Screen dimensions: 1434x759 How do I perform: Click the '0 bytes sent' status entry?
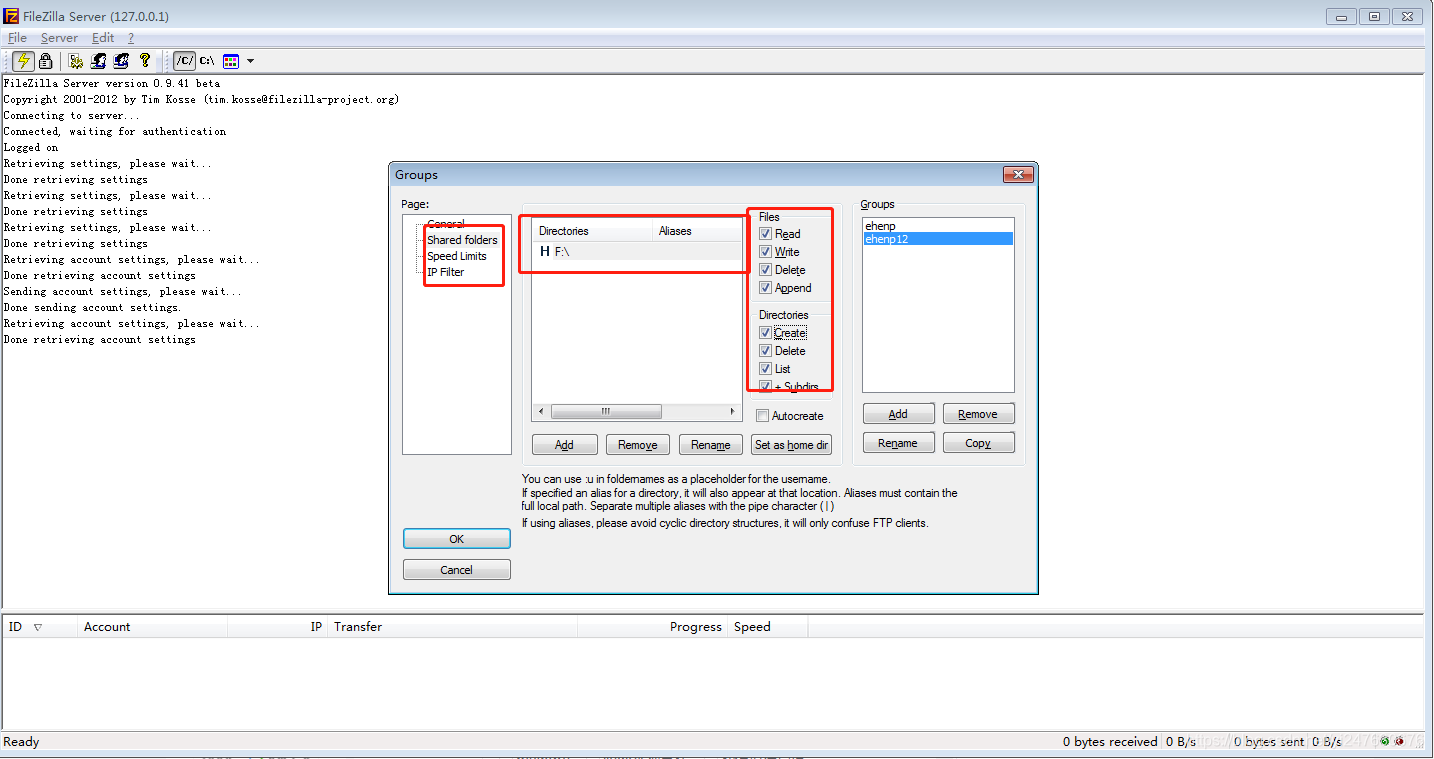pyautogui.click(x=1268, y=742)
